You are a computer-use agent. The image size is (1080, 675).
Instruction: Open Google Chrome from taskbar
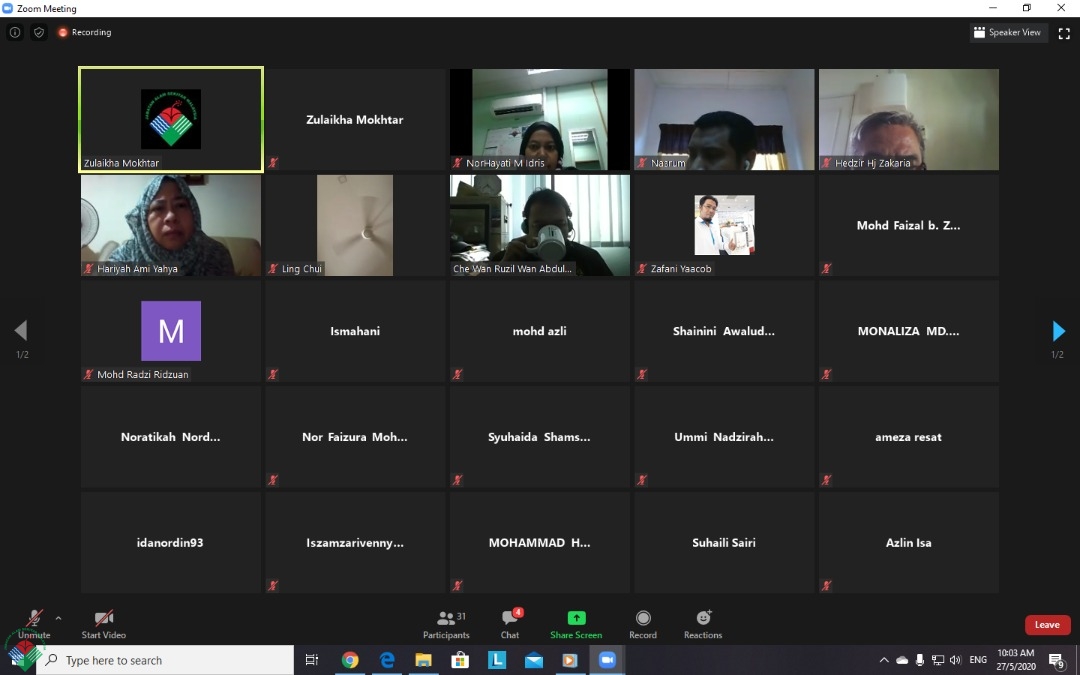[350, 661]
